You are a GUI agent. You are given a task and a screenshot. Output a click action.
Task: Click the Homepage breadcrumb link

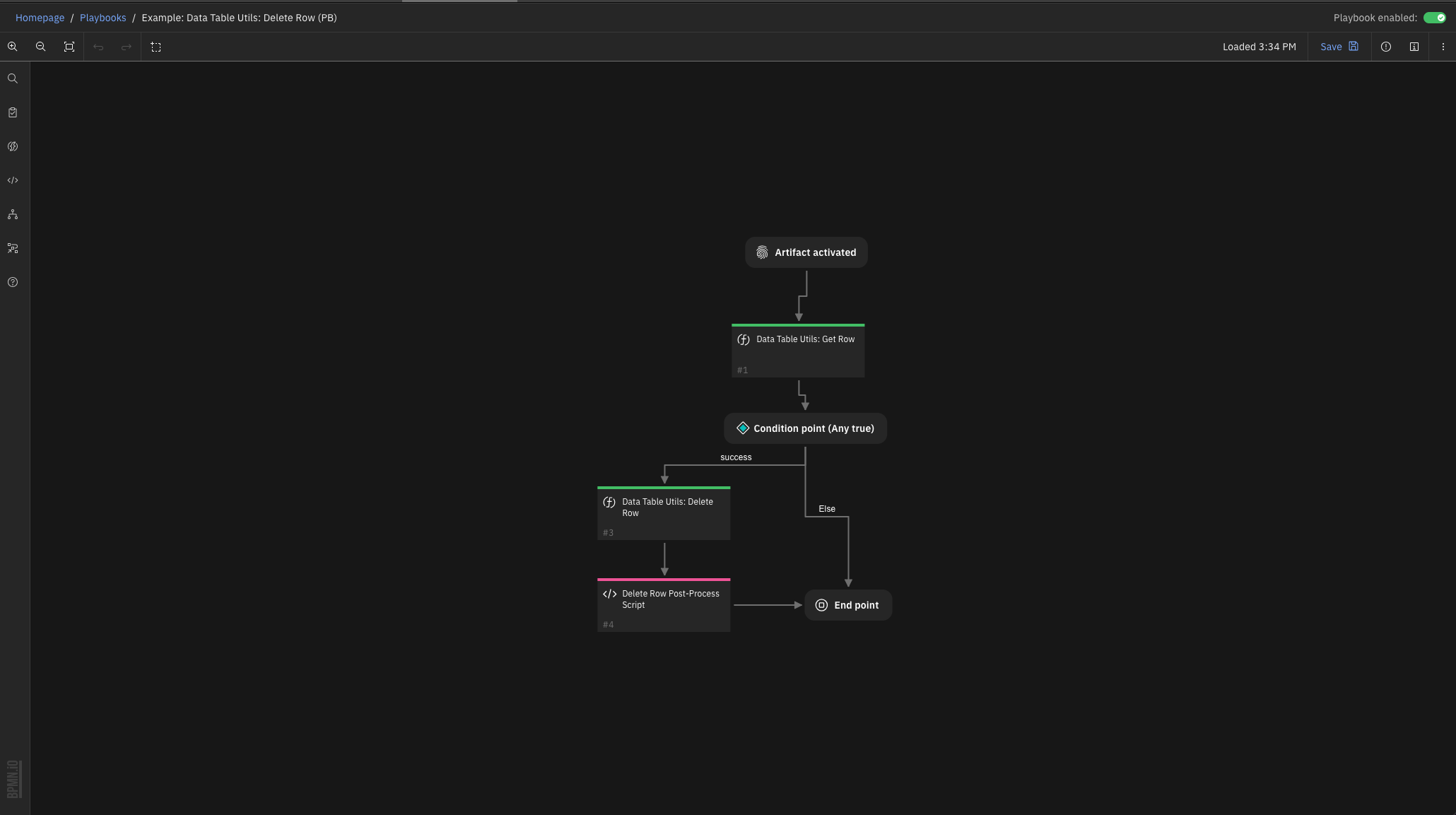coord(40,17)
